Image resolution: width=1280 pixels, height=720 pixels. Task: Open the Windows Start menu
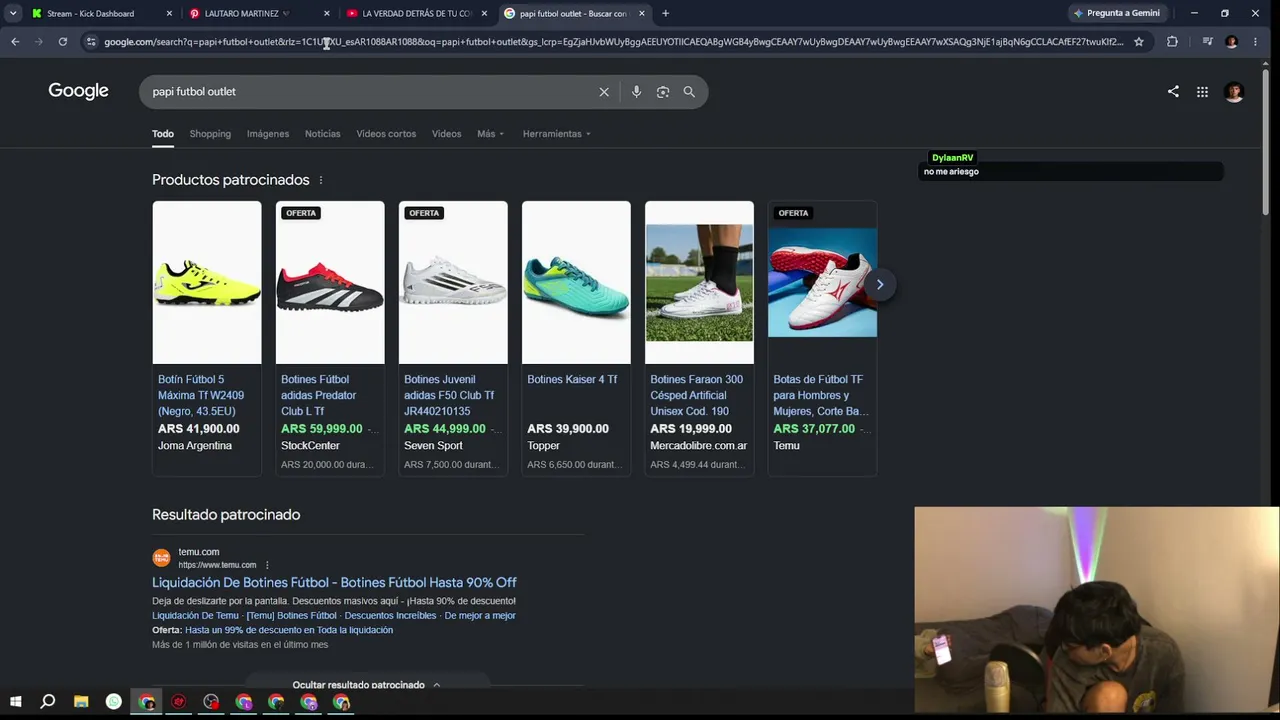(15, 702)
